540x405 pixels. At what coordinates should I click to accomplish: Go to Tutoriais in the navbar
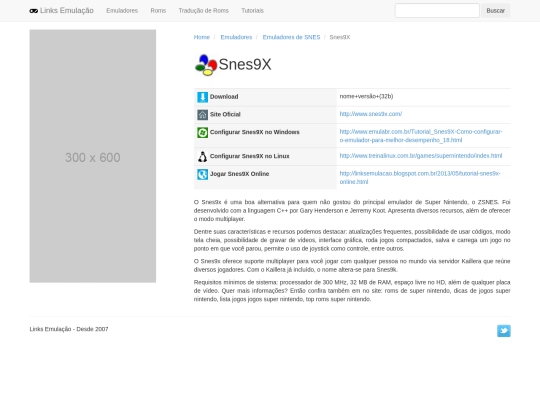(252, 11)
